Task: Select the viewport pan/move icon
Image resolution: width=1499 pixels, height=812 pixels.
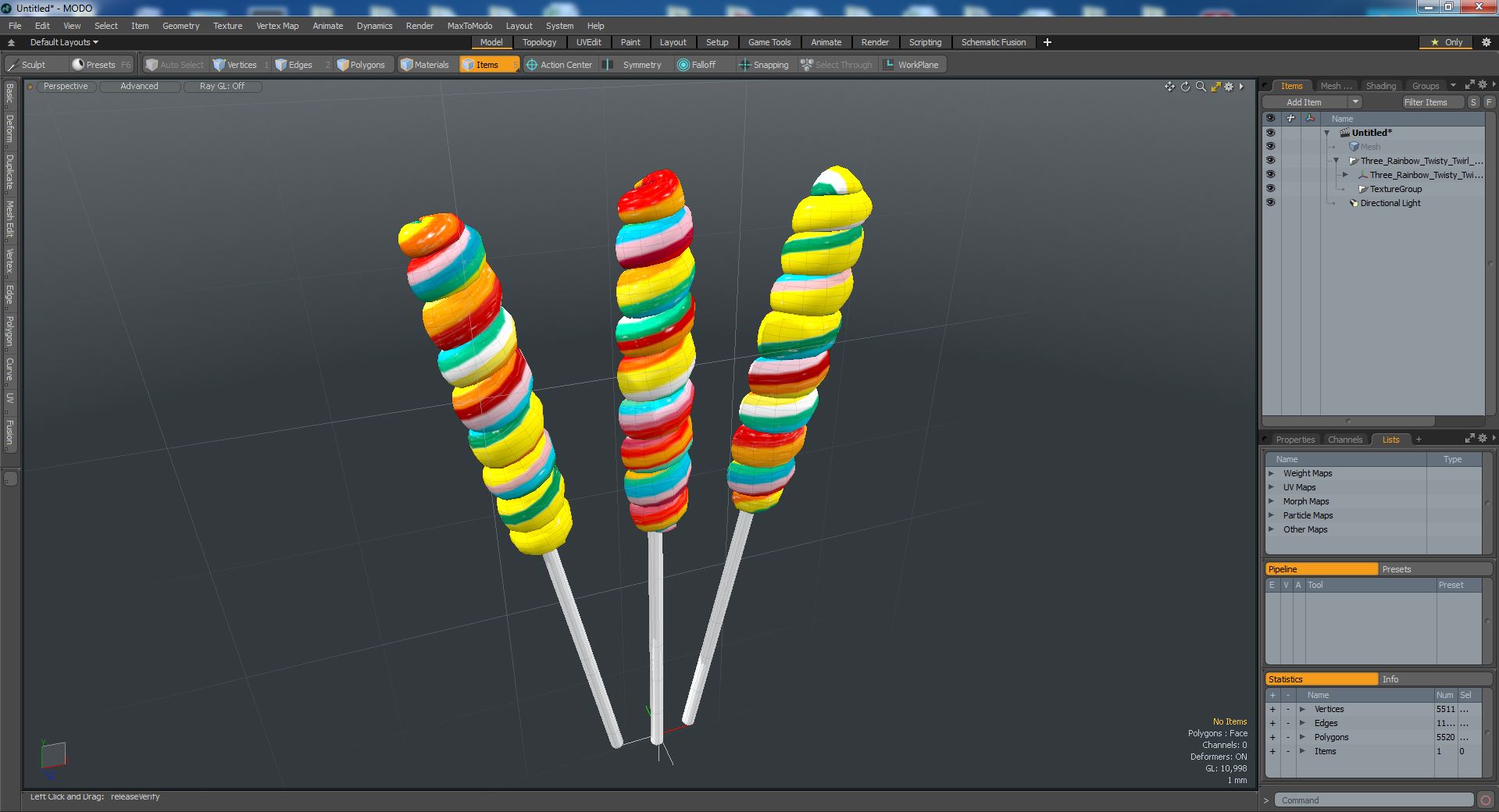Action: click(1169, 87)
